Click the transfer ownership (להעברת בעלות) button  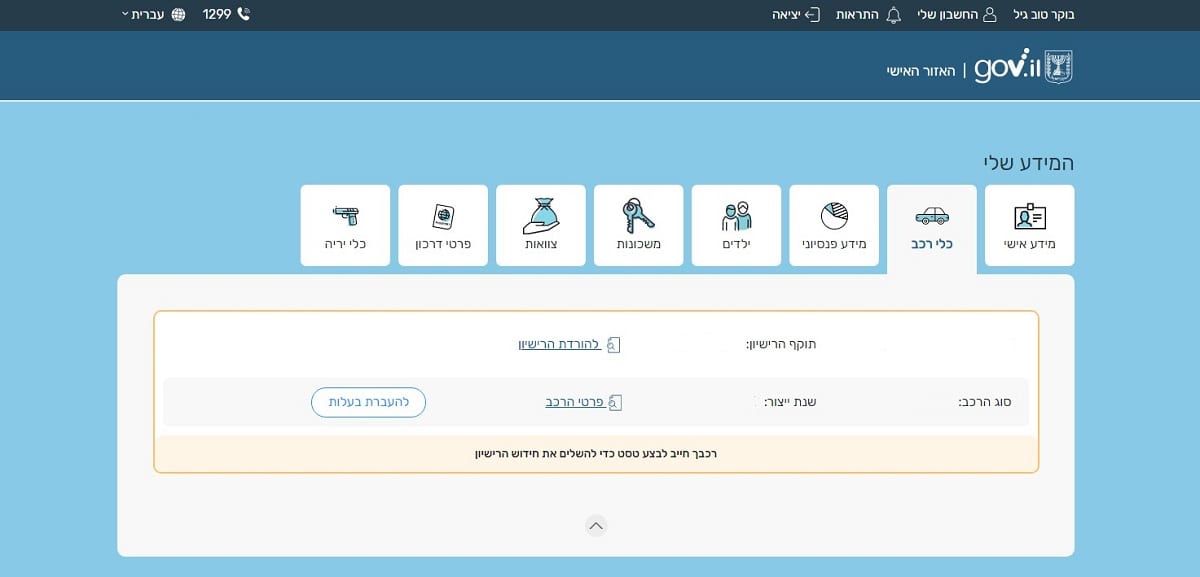(368, 402)
